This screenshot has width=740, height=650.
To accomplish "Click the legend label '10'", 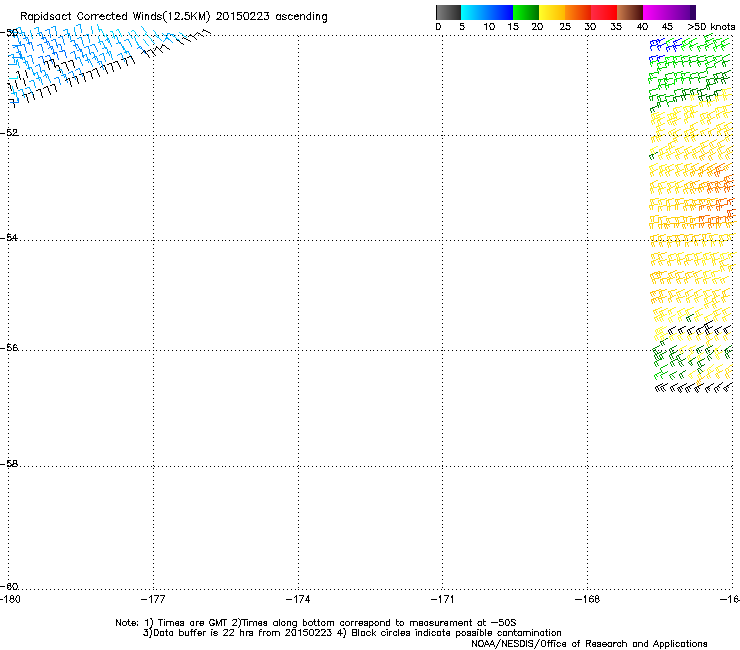I will pyautogui.click(x=489, y=27).
